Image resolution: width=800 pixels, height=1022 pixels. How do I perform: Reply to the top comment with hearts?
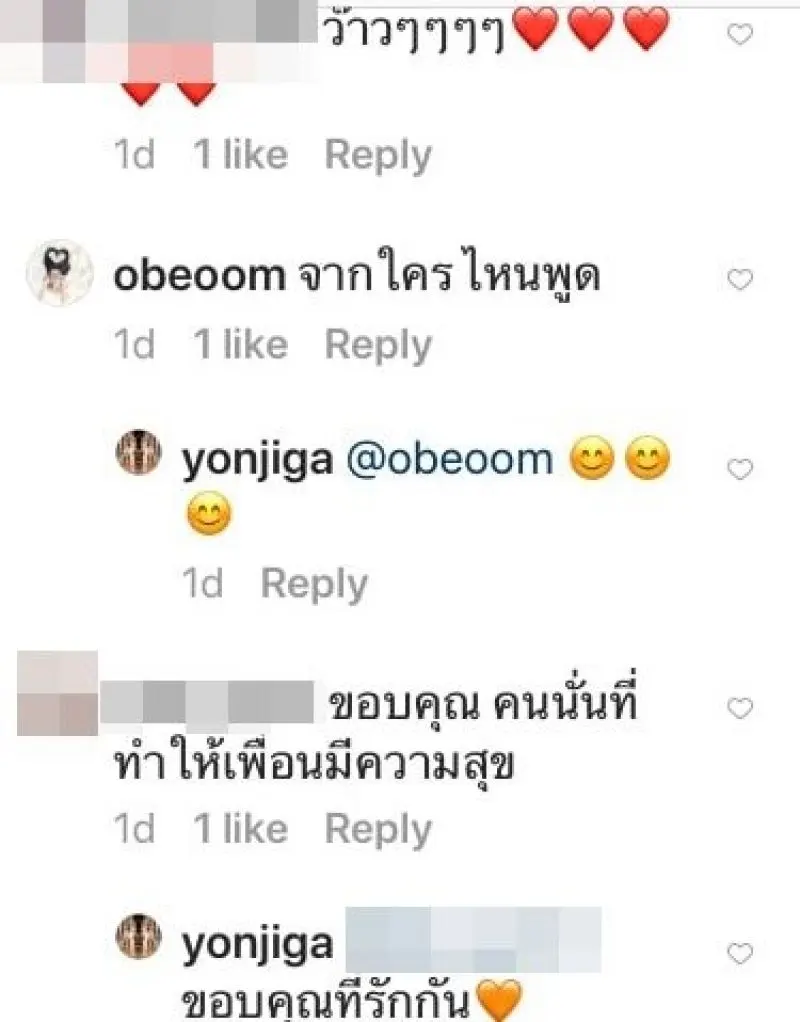(378, 156)
